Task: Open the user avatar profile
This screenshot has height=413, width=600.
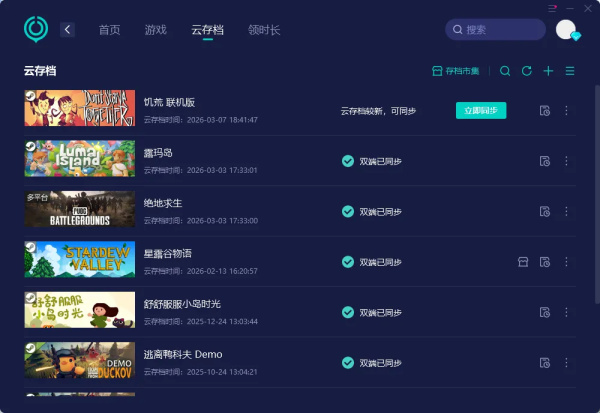Action: [566, 29]
